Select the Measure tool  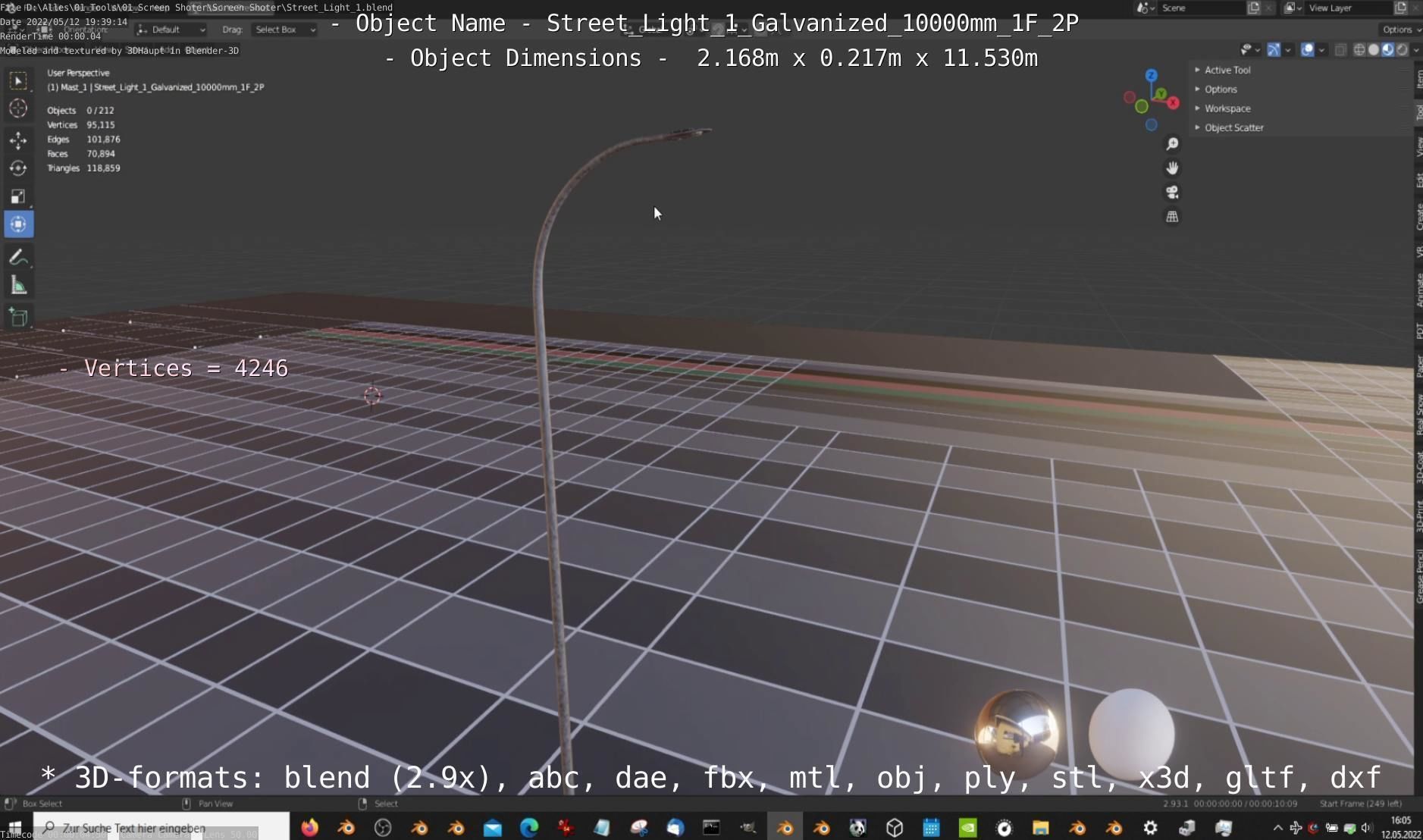[x=18, y=286]
